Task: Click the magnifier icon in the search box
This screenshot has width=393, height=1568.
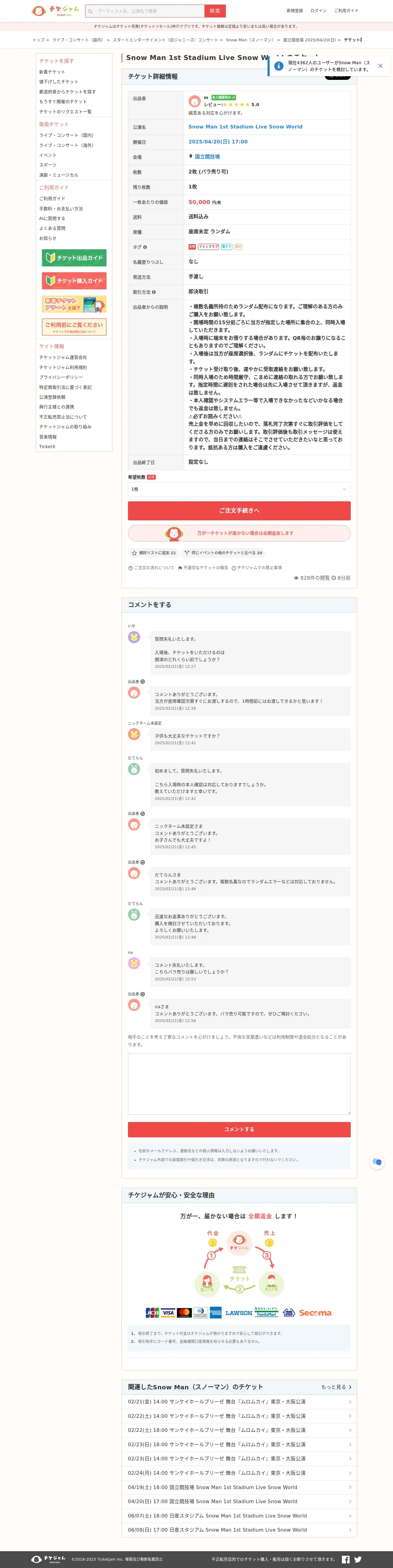Action: (x=91, y=11)
